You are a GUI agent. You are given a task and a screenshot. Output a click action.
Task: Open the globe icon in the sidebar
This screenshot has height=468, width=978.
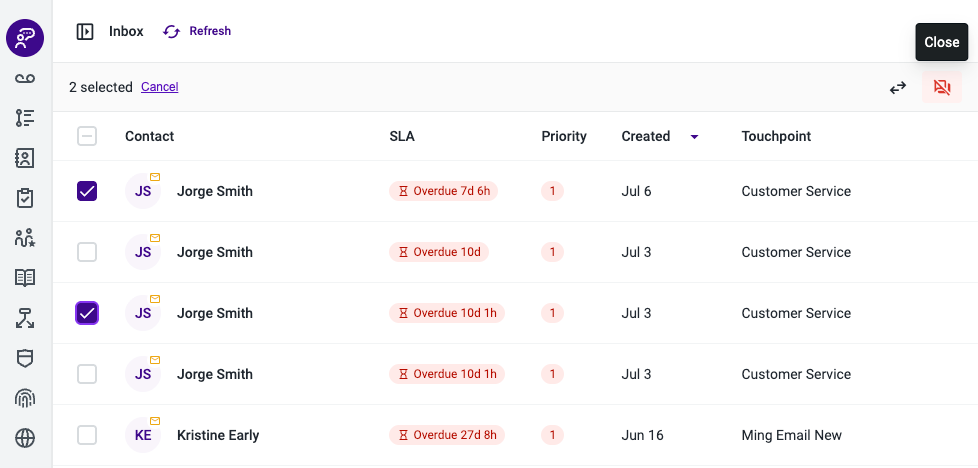click(25, 438)
